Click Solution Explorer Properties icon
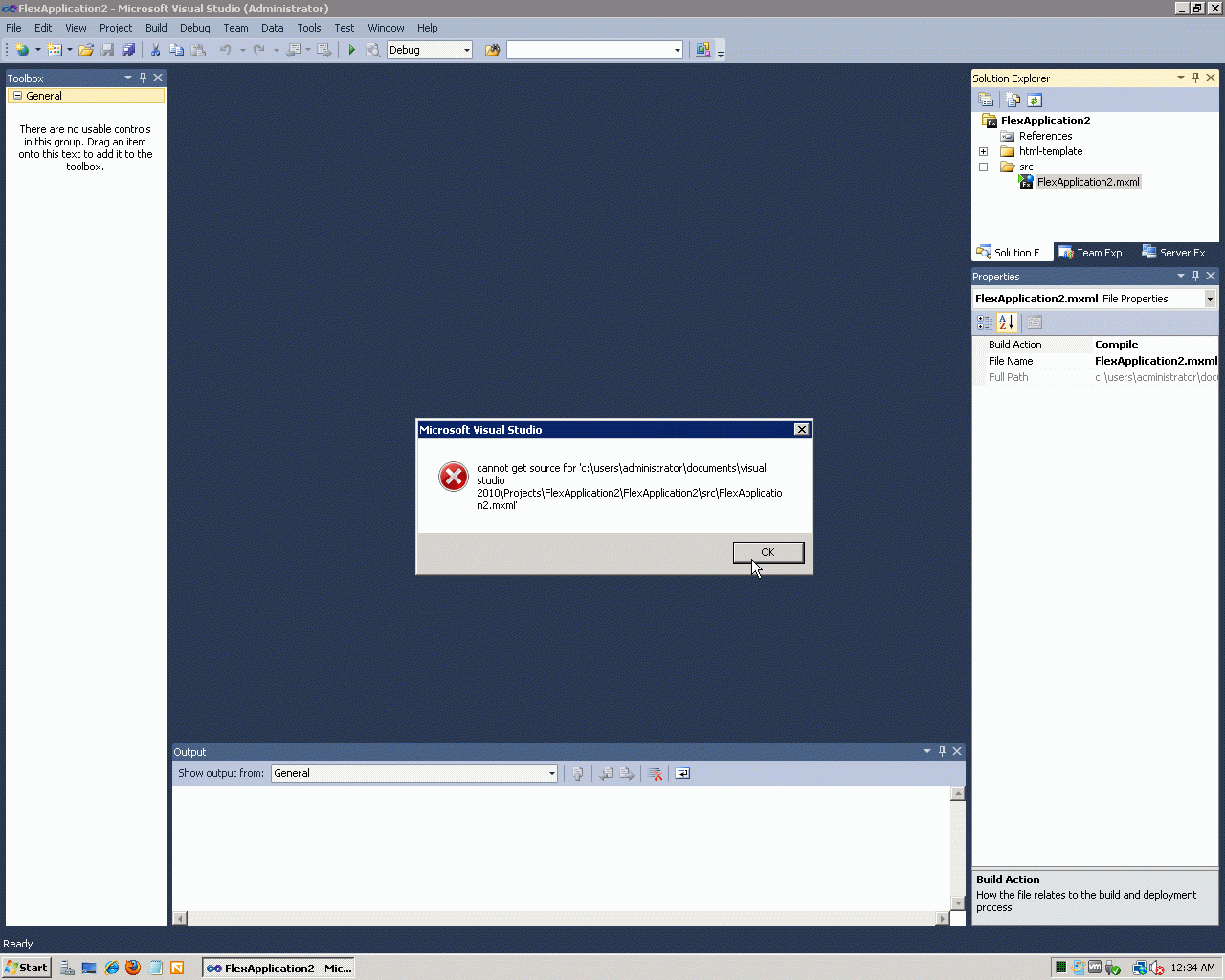The image size is (1225, 980). point(986,100)
